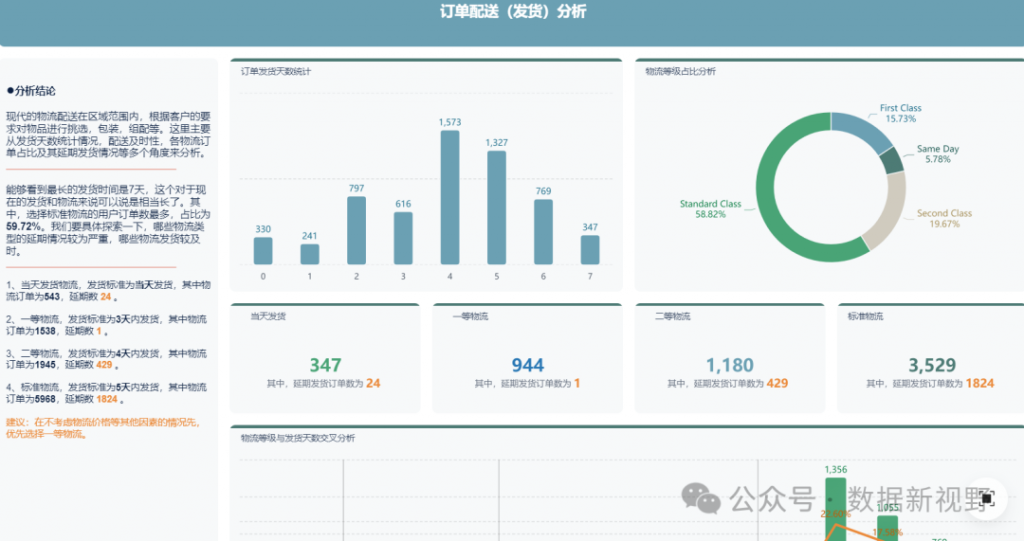Click the 二等物流 card value 1,180
This screenshot has height=541, width=1024.
[x=729, y=366]
